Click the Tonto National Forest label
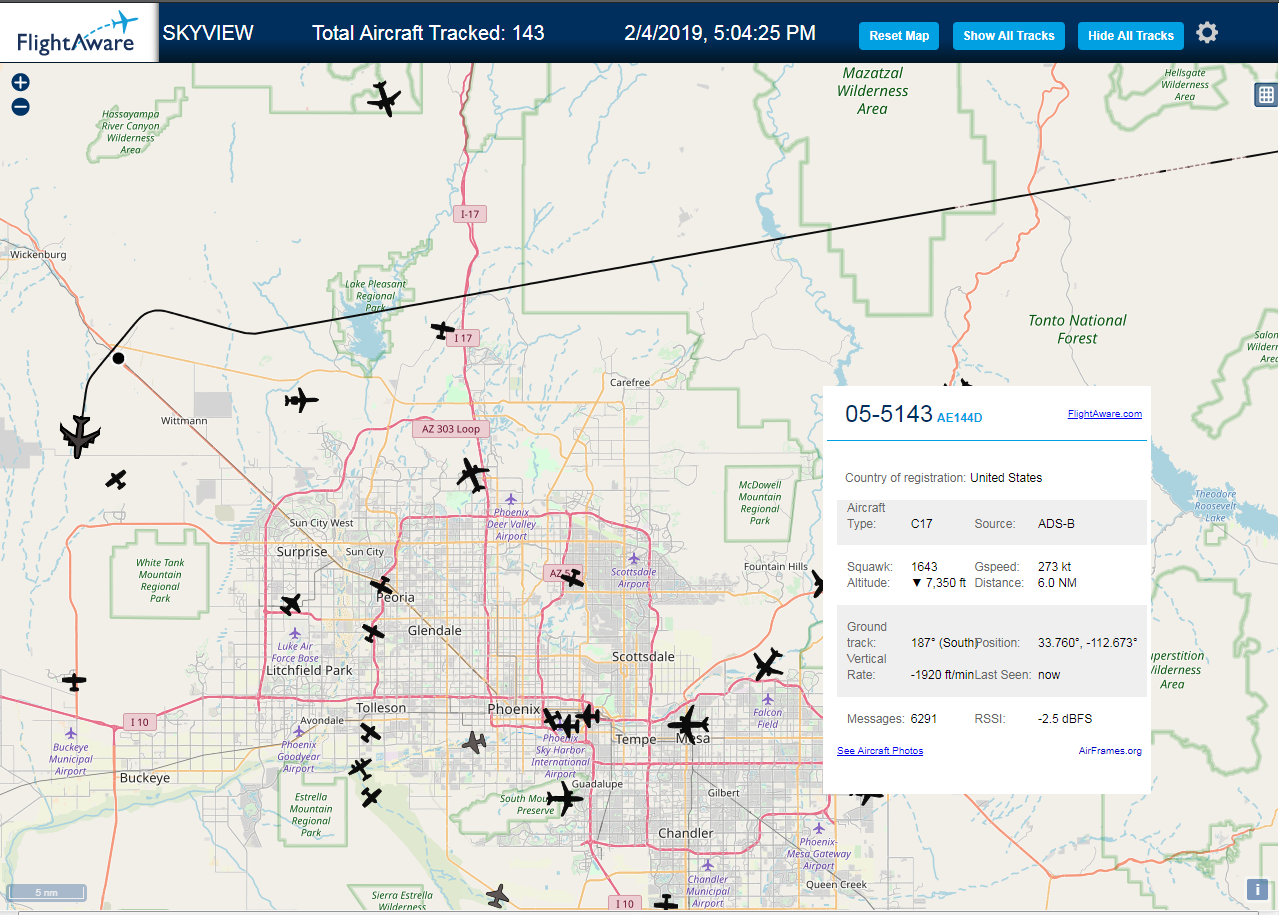 click(x=1077, y=329)
